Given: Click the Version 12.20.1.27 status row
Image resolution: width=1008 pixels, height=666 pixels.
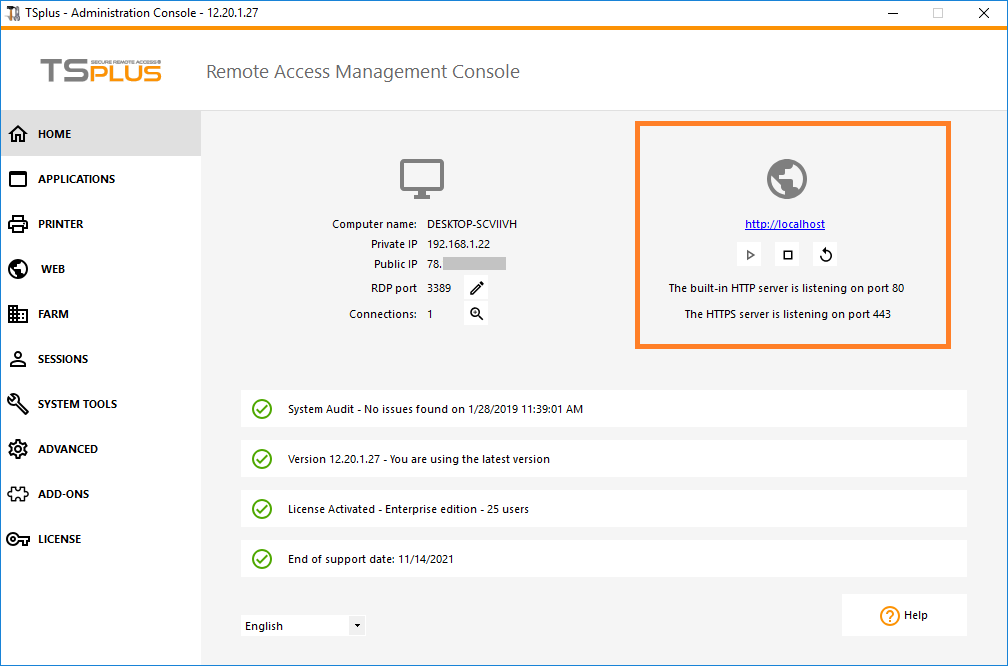Looking at the screenshot, I should click(x=604, y=459).
